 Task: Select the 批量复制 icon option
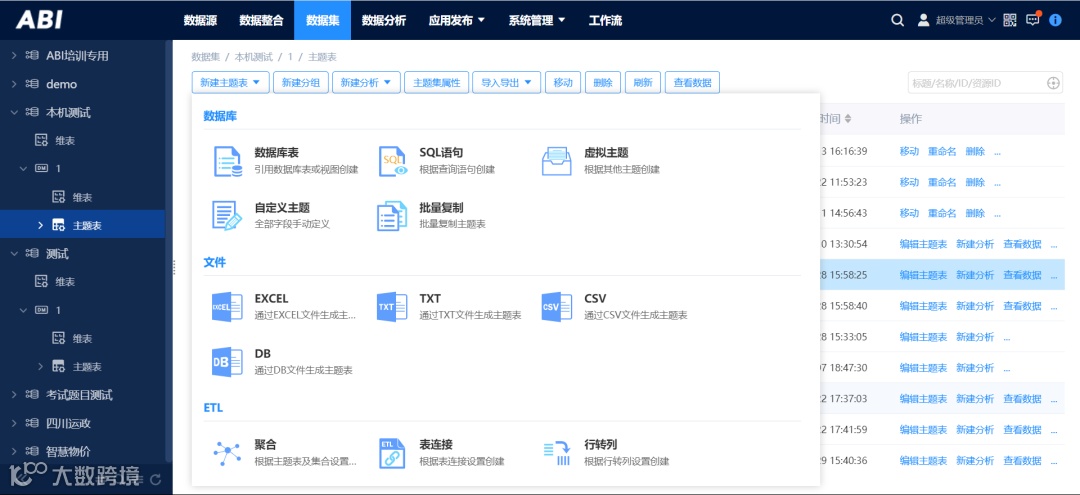393,215
